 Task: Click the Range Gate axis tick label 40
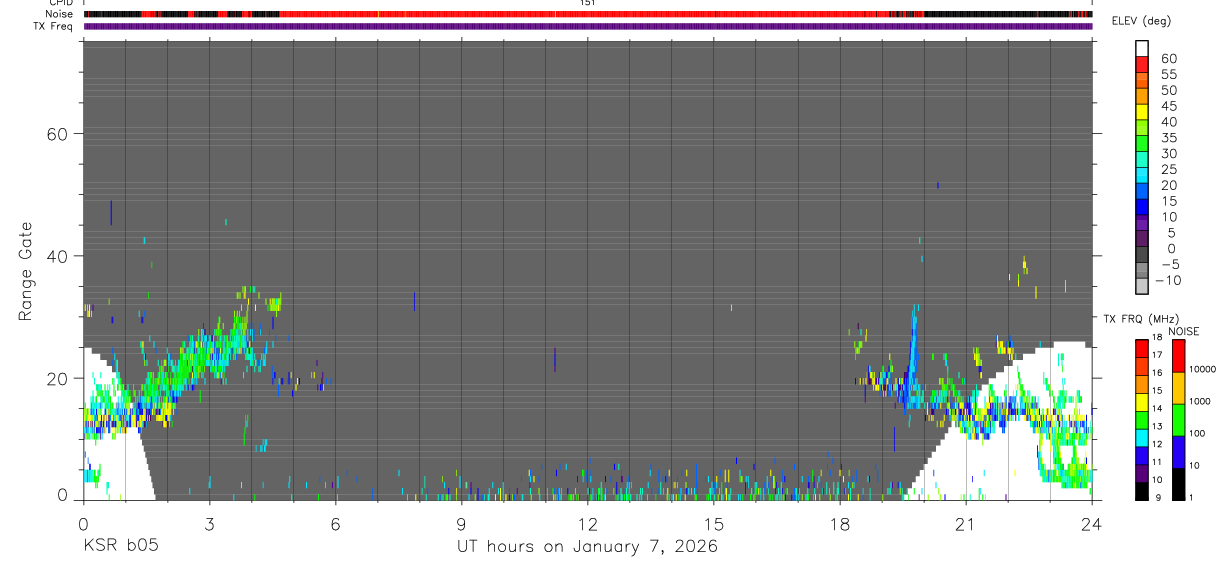pyautogui.click(x=55, y=256)
